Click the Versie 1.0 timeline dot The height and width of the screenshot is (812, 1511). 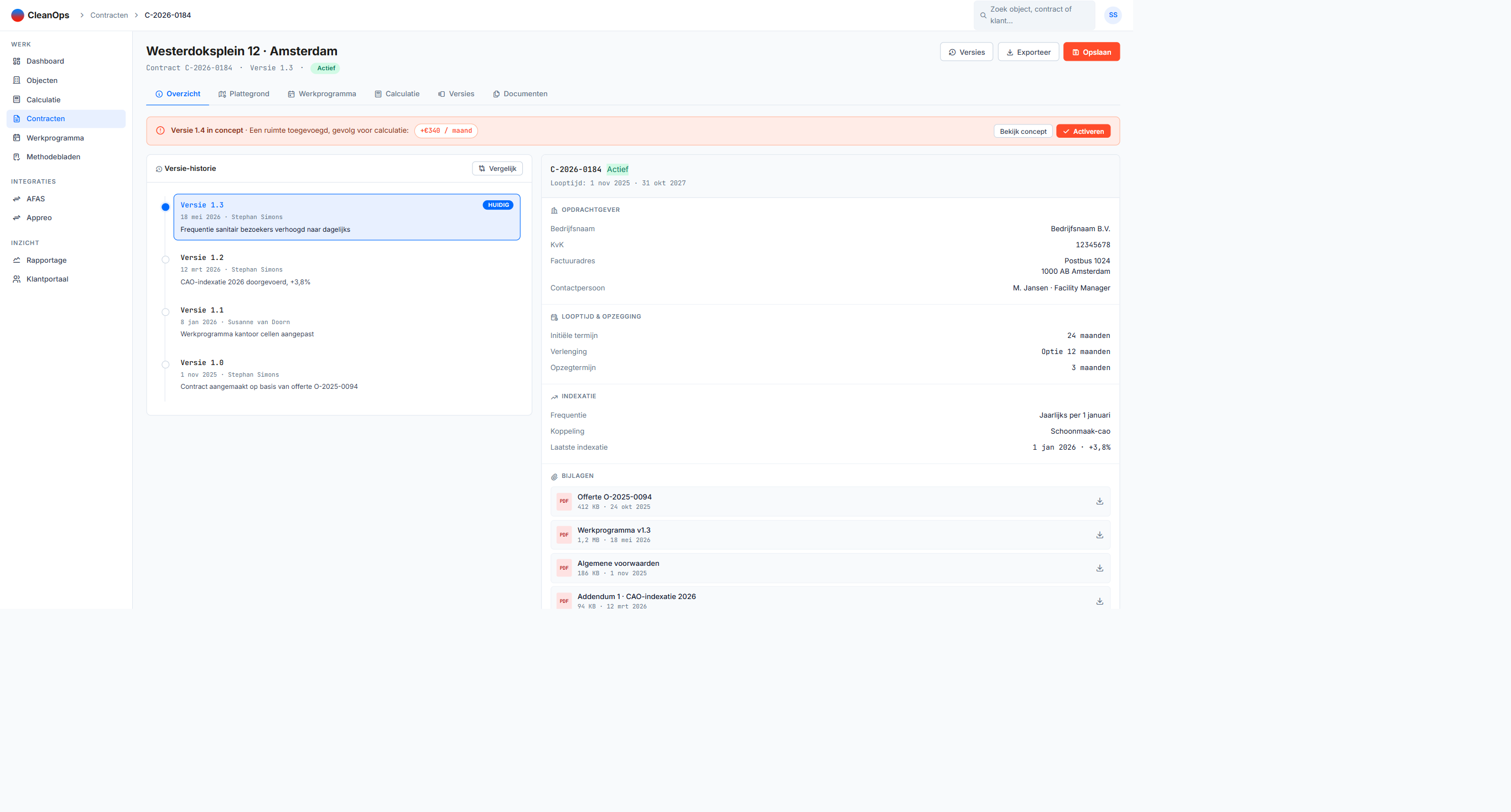165,365
